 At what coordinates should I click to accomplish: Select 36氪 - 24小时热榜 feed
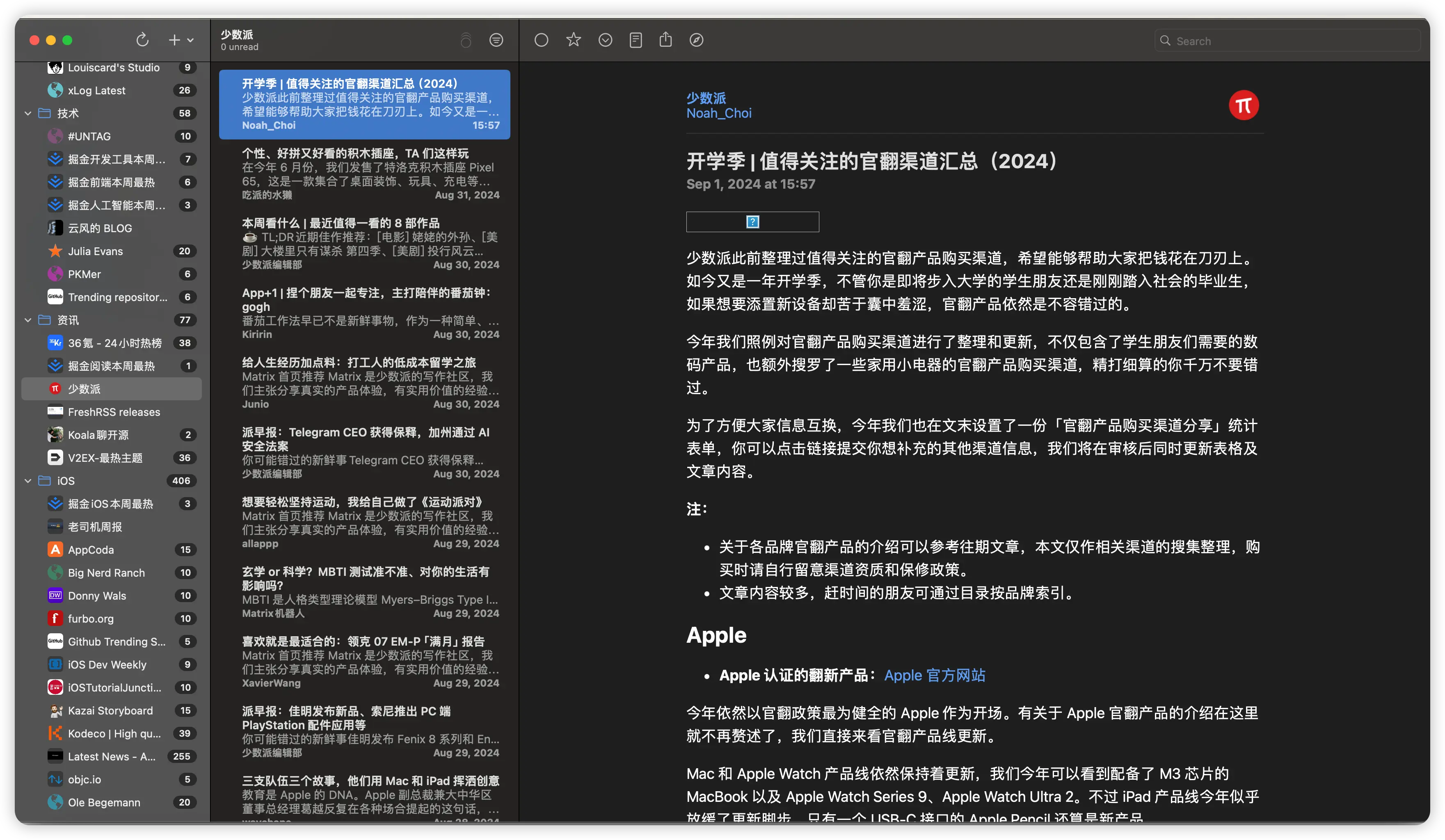pos(112,343)
